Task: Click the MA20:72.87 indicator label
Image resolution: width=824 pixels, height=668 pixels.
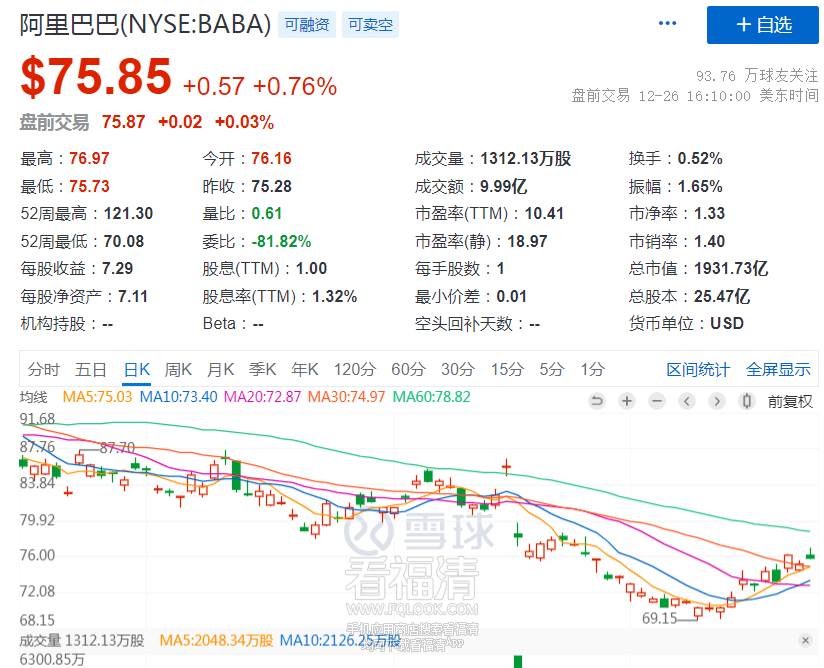Action: tap(263, 397)
